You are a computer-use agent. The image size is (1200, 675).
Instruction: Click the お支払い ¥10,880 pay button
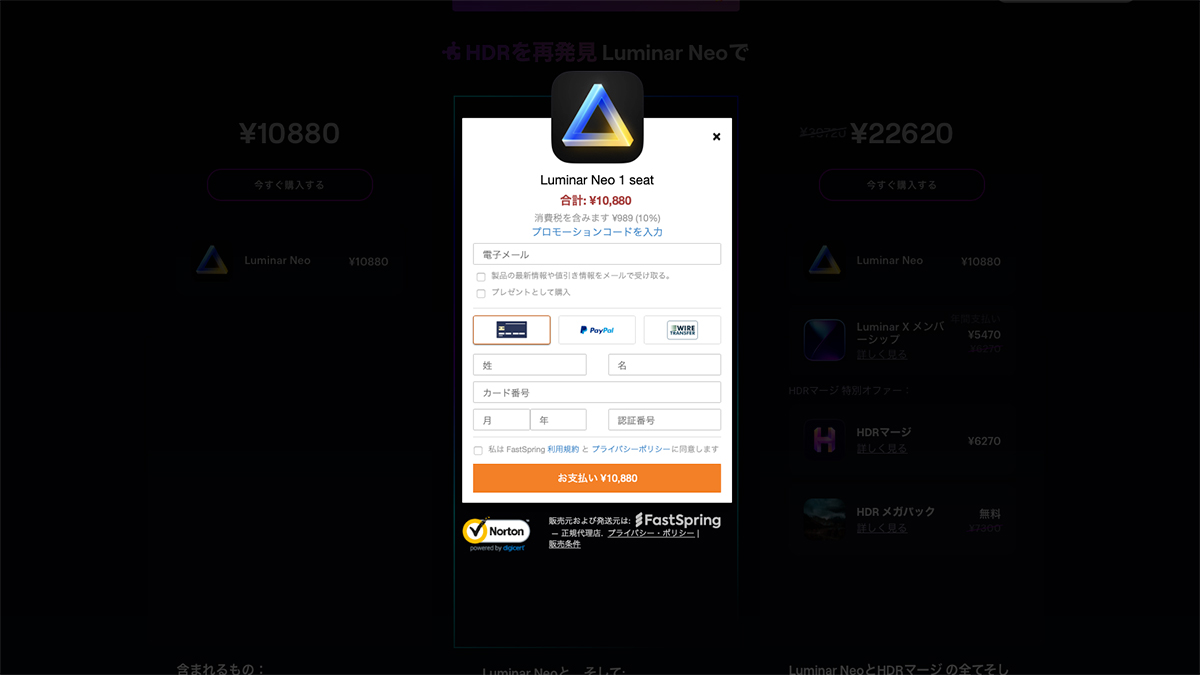point(597,478)
